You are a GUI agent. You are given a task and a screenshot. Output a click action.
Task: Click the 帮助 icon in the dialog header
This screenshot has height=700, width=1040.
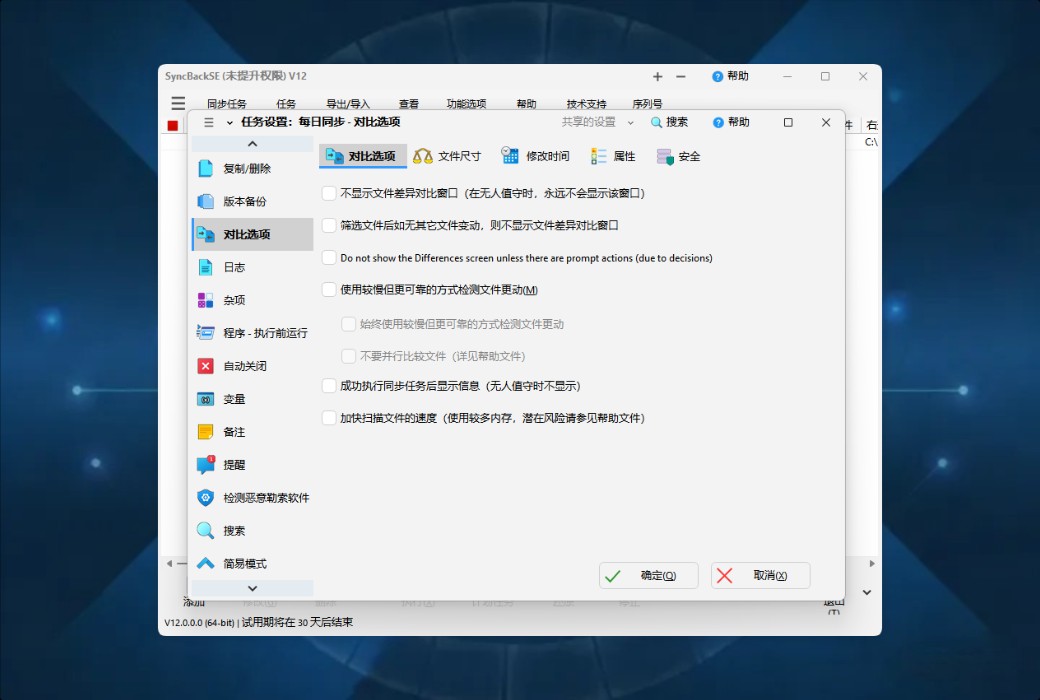[731, 122]
